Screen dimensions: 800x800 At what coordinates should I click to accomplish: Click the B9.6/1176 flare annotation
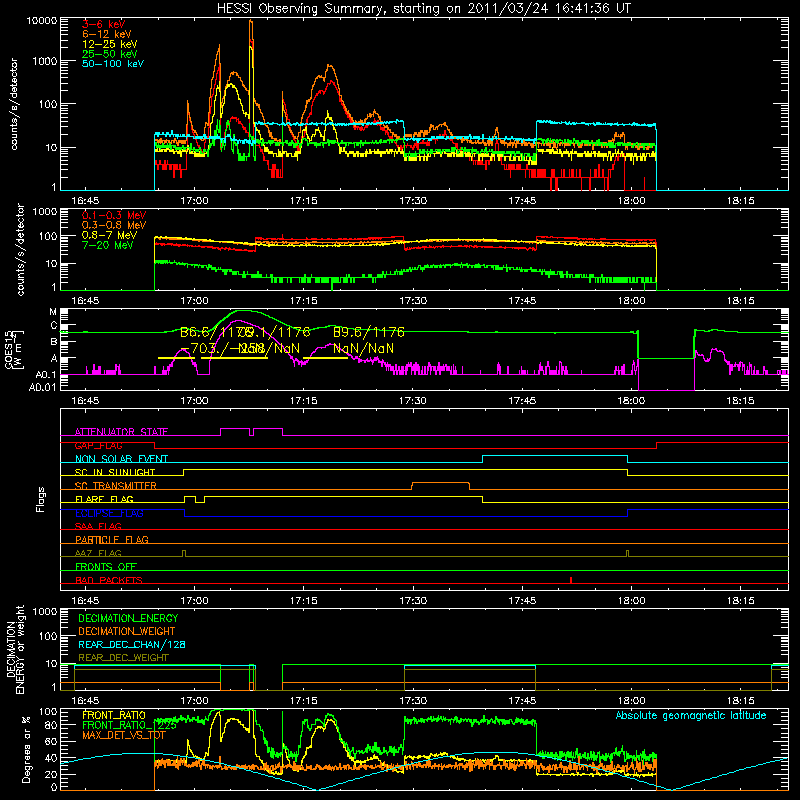tap(368, 332)
